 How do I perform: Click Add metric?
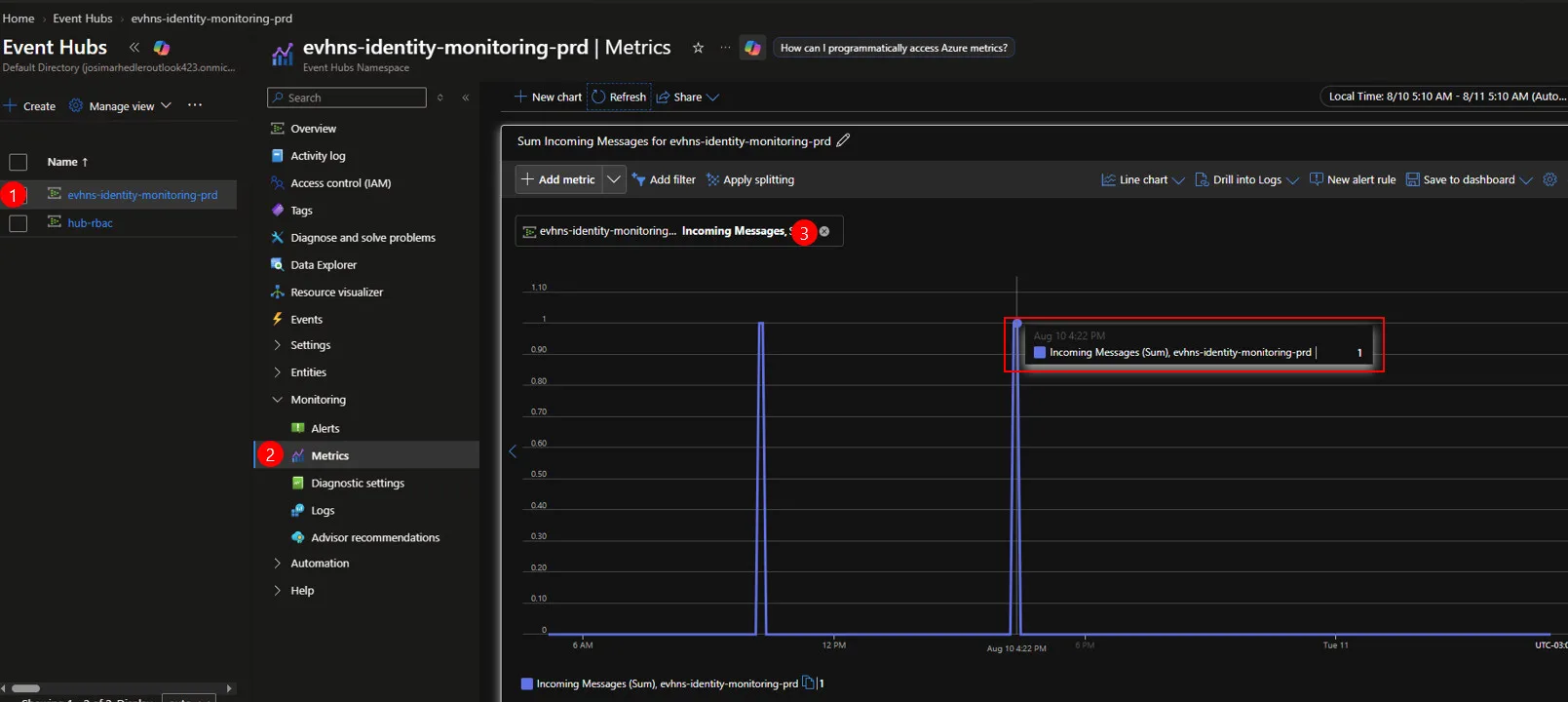tap(559, 179)
